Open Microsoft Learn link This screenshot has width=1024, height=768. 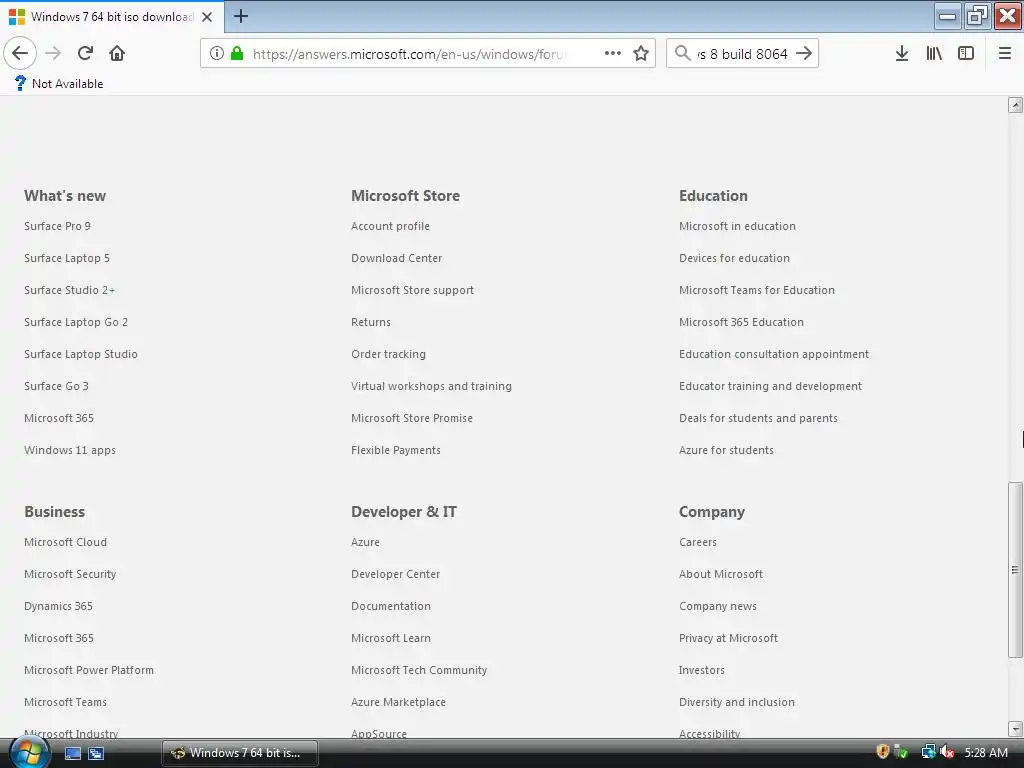pyautogui.click(x=391, y=638)
